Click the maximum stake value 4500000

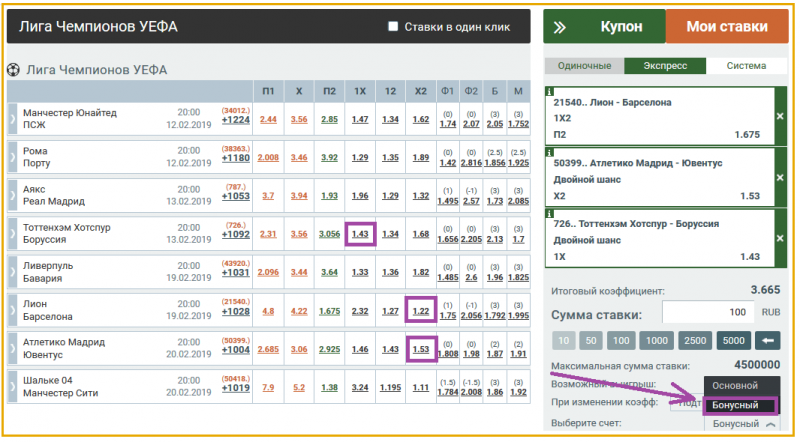[757, 365]
